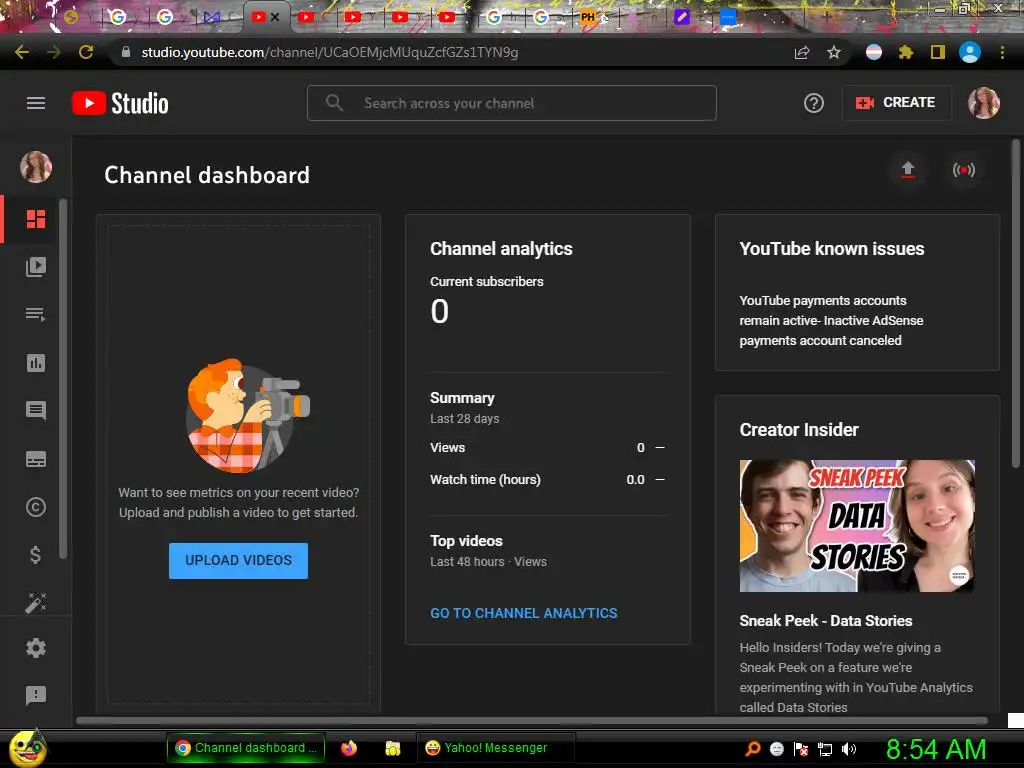Viewport: 1024px width, 768px height.
Task: Select the Channel dashboard Chrome taskbar button
Action: point(246,748)
